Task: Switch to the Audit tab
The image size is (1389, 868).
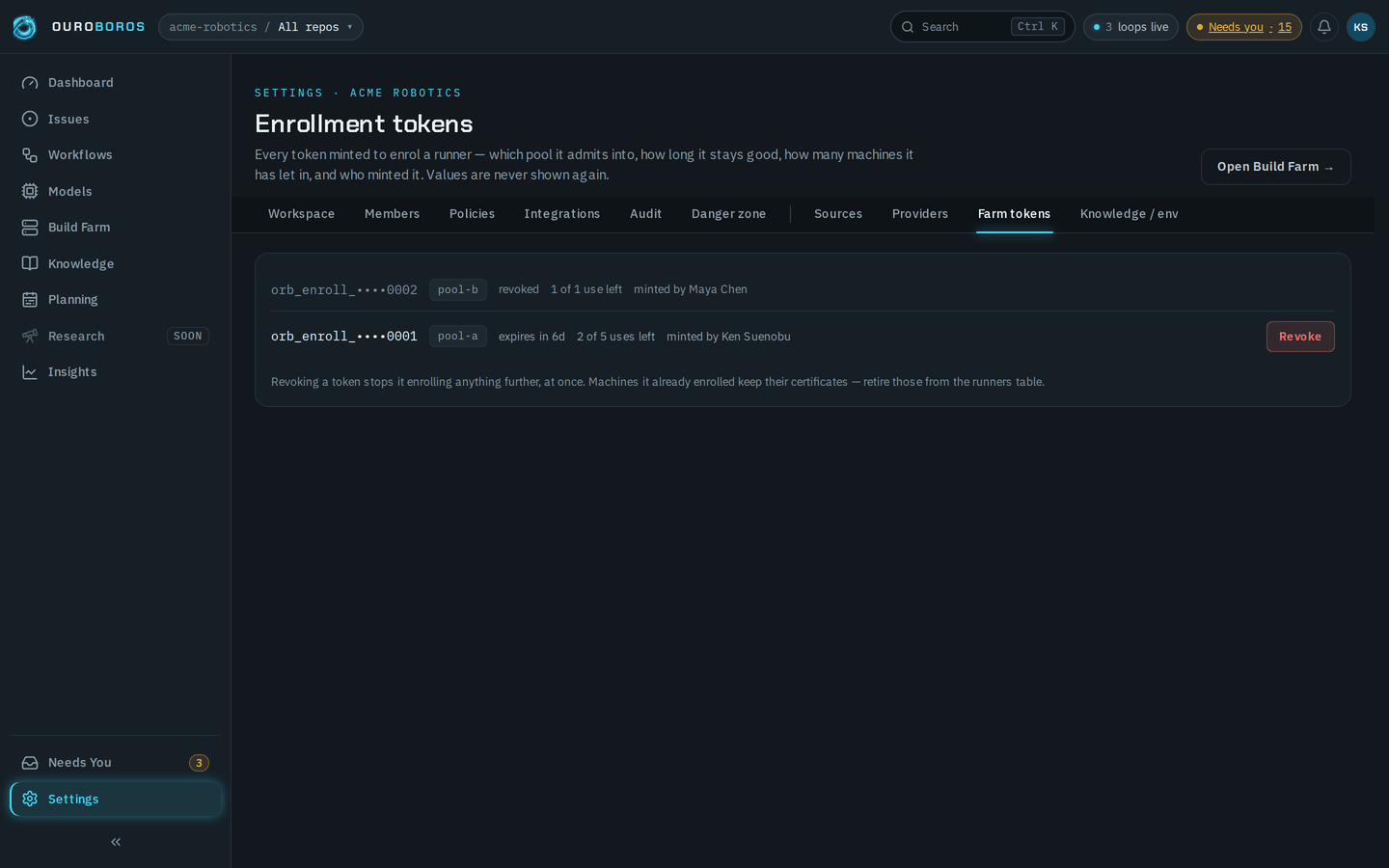Action: (645, 214)
